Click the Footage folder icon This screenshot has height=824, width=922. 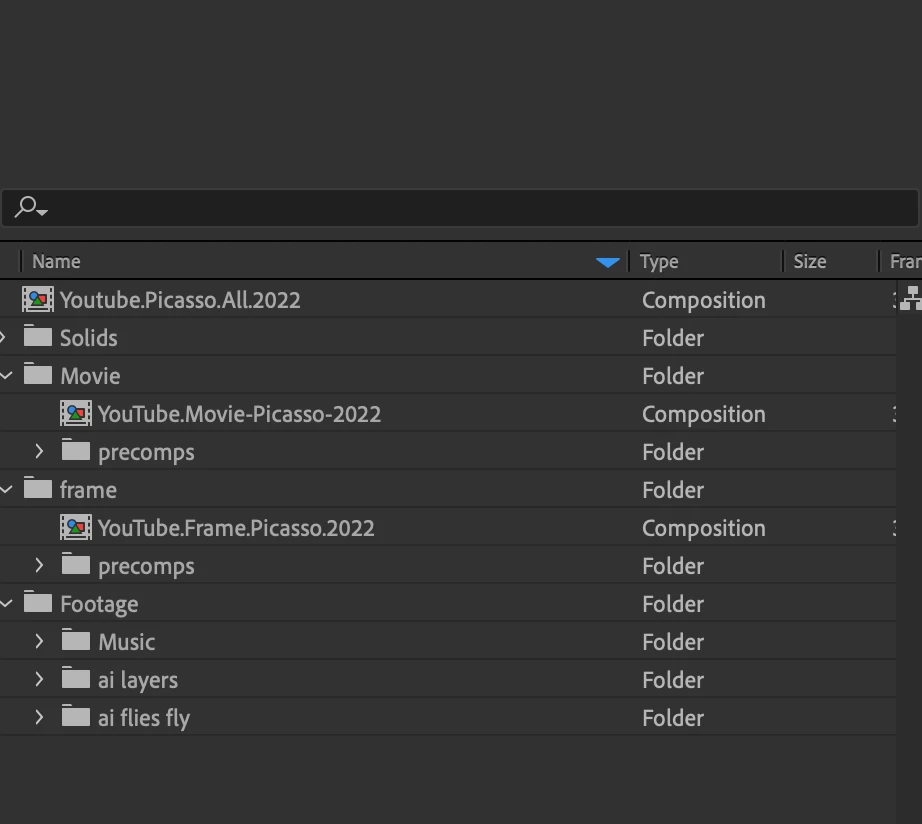point(38,602)
